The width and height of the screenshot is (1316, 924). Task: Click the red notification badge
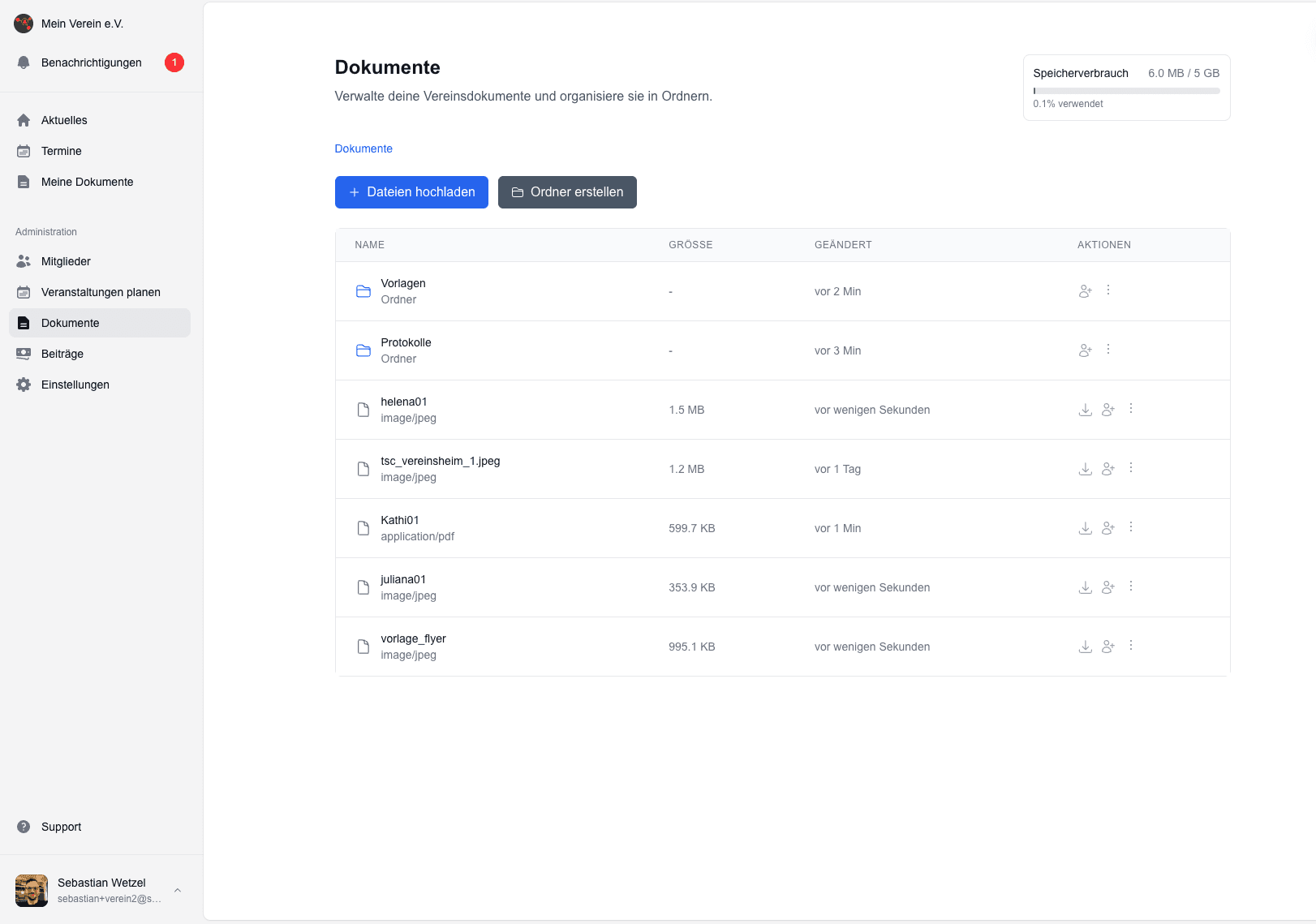point(174,62)
